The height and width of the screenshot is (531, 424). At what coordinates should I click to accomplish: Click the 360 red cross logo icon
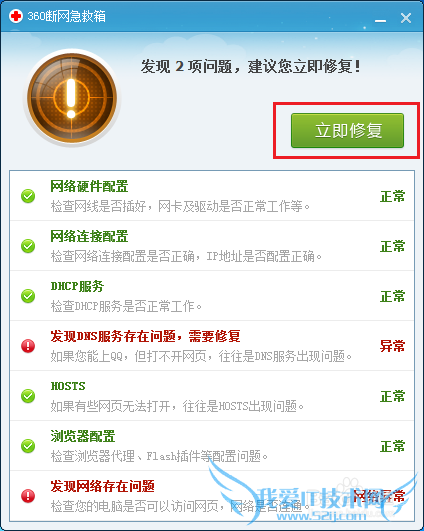point(16,16)
